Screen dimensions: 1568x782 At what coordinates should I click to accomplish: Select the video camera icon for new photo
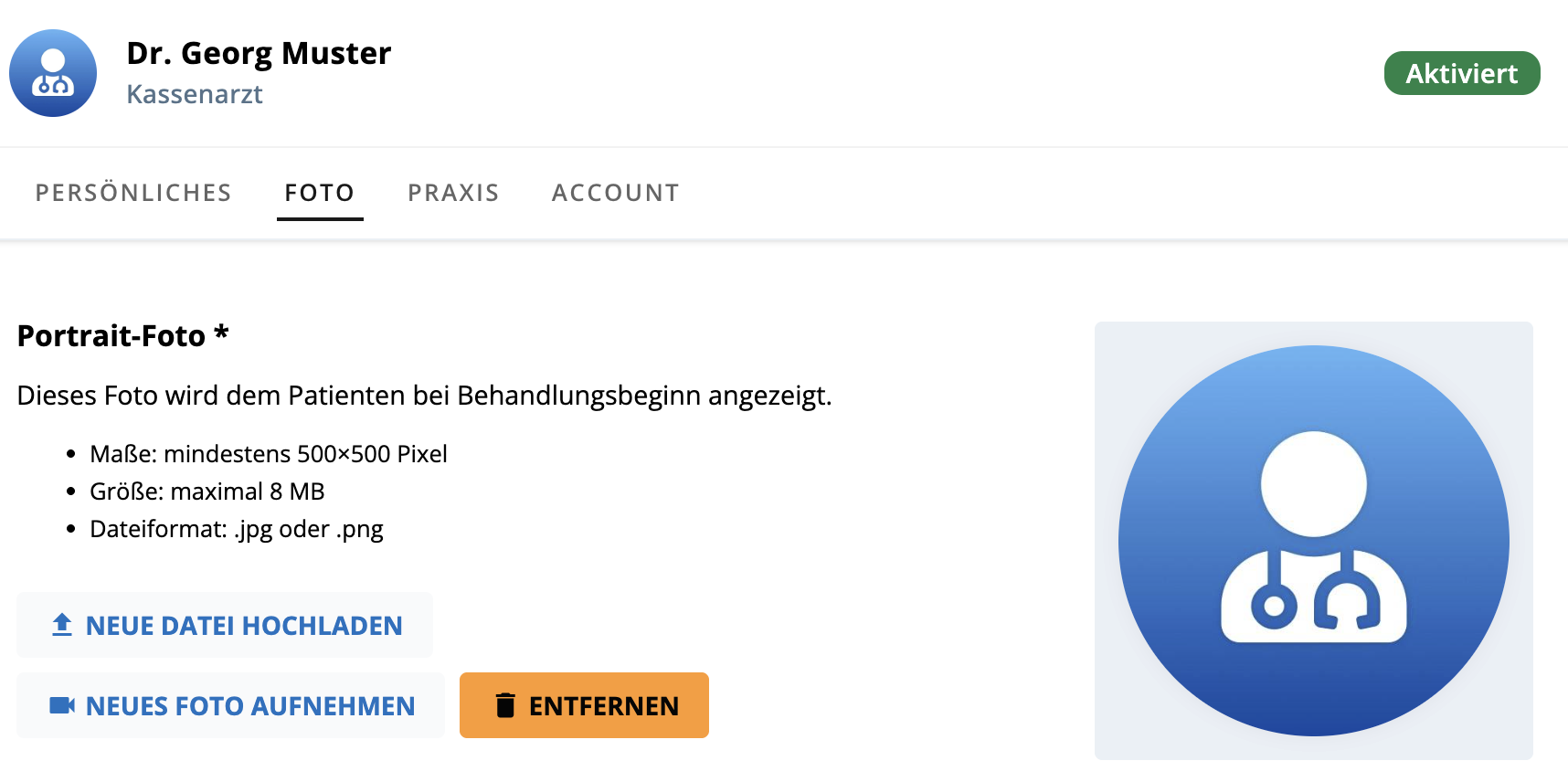61,705
